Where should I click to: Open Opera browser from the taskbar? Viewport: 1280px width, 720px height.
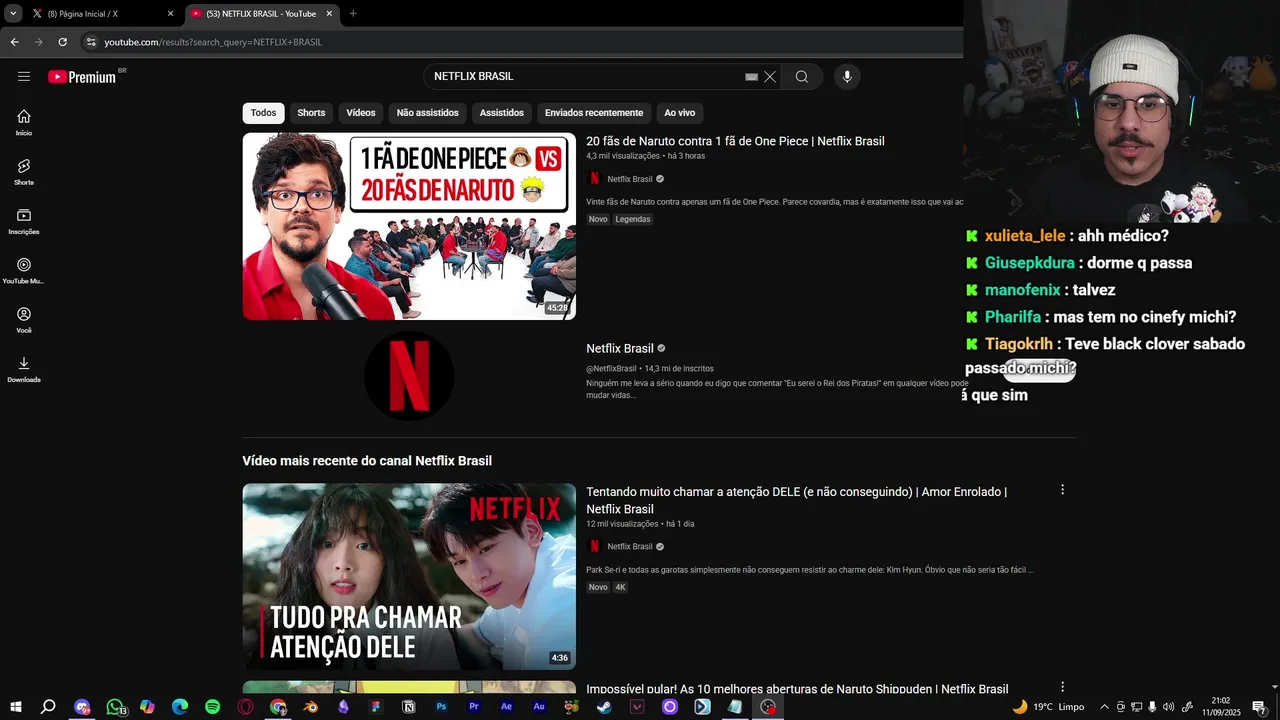pos(245,707)
